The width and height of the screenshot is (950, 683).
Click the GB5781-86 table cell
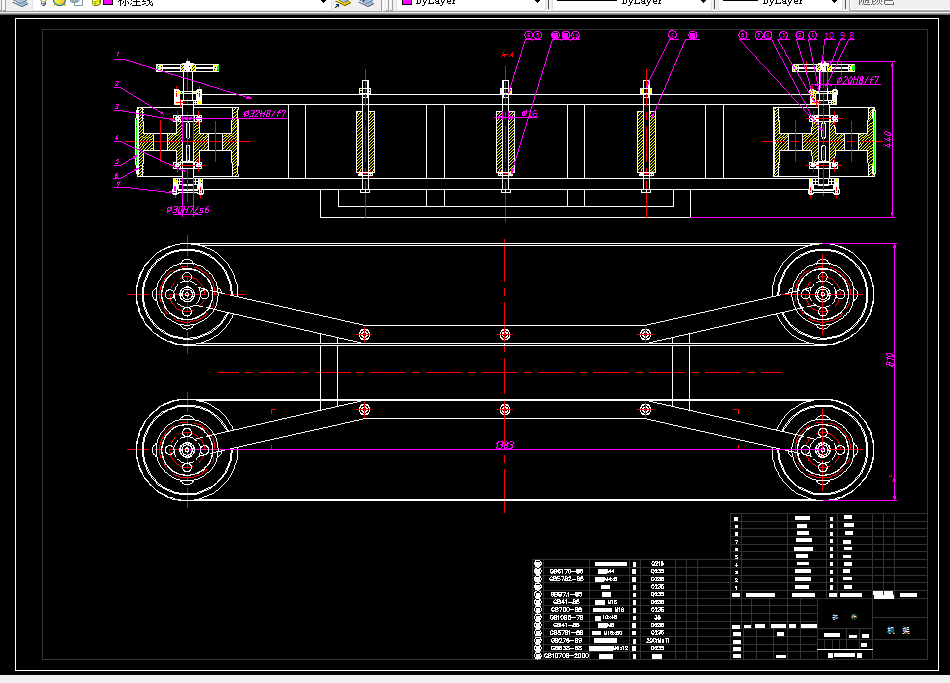[566, 633]
